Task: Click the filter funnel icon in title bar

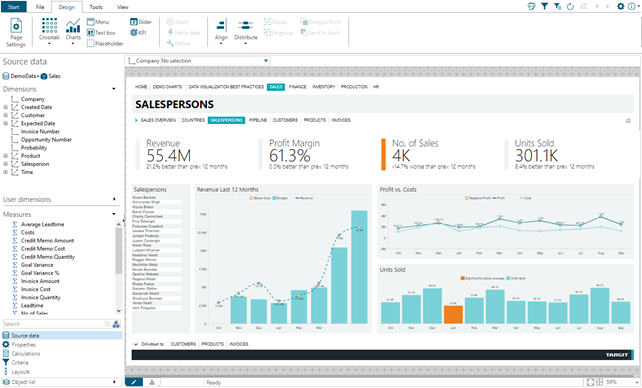Action: click(x=544, y=7)
